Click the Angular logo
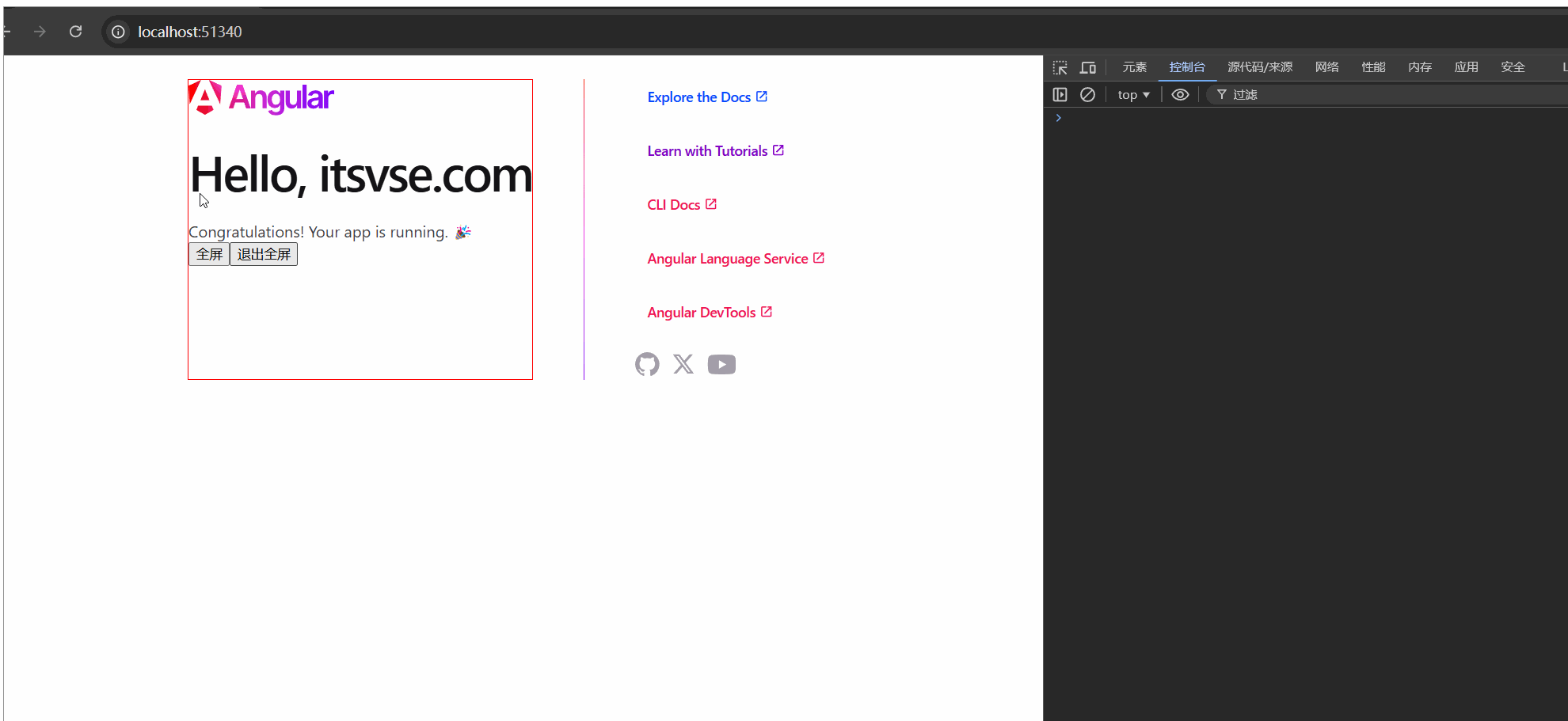The height and width of the screenshot is (721, 1568). (261, 98)
